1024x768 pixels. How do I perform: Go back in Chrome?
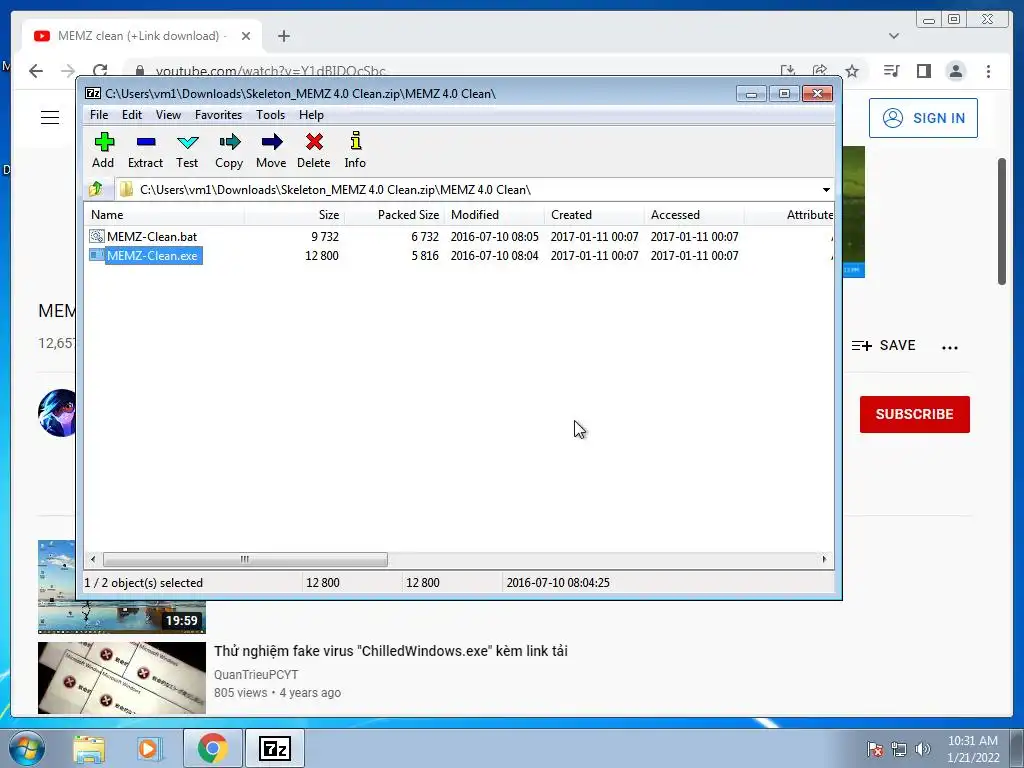(x=36, y=71)
